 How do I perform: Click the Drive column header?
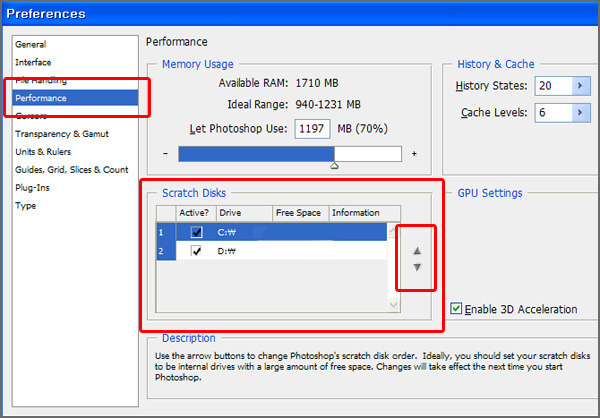coord(244,213)
